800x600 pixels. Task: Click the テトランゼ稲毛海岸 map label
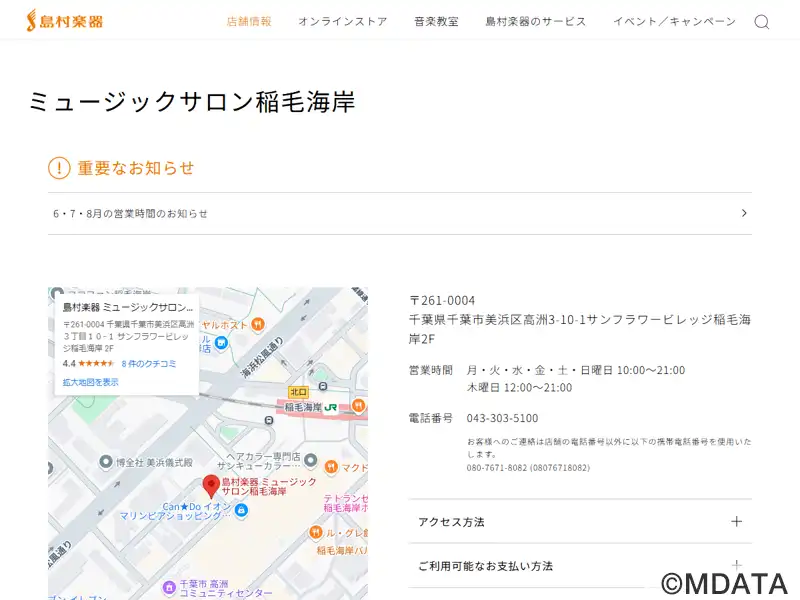click(x=345, y=503)
